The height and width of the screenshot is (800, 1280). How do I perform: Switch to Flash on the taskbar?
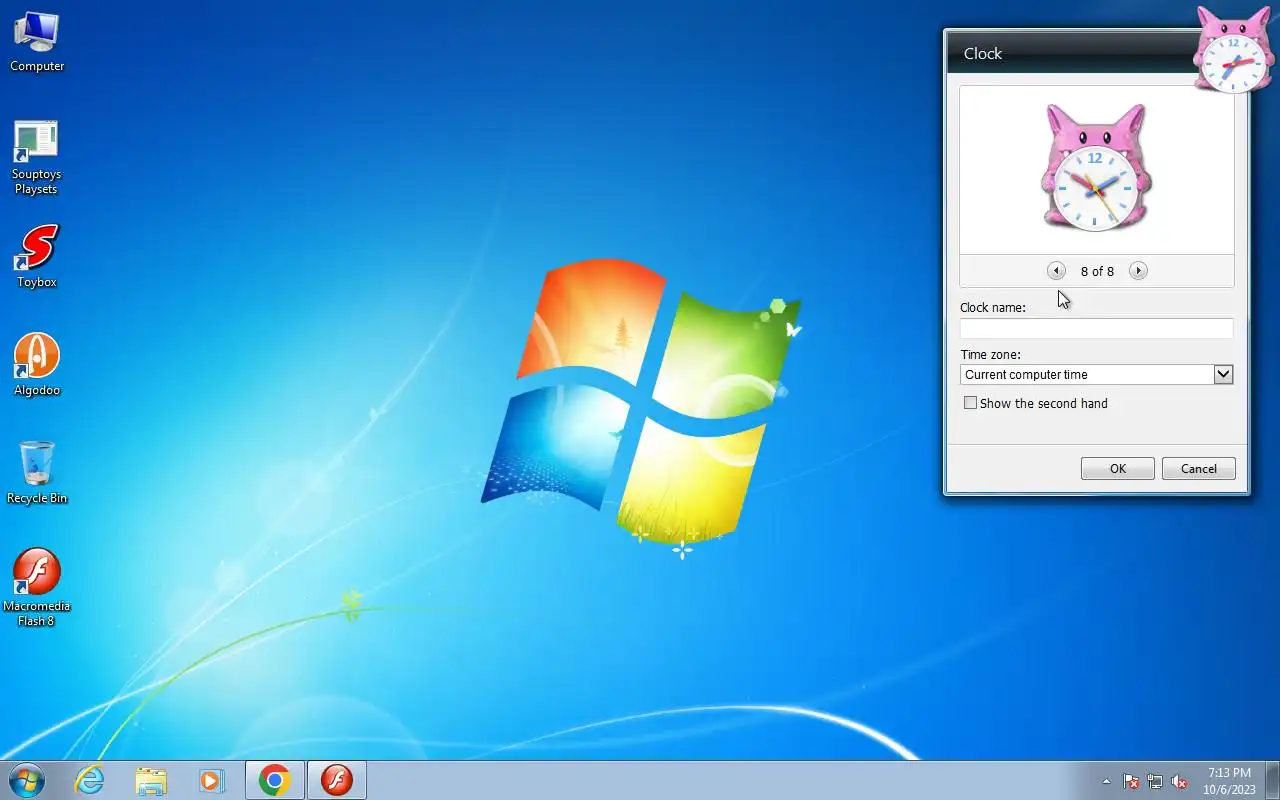pos(337,780)
